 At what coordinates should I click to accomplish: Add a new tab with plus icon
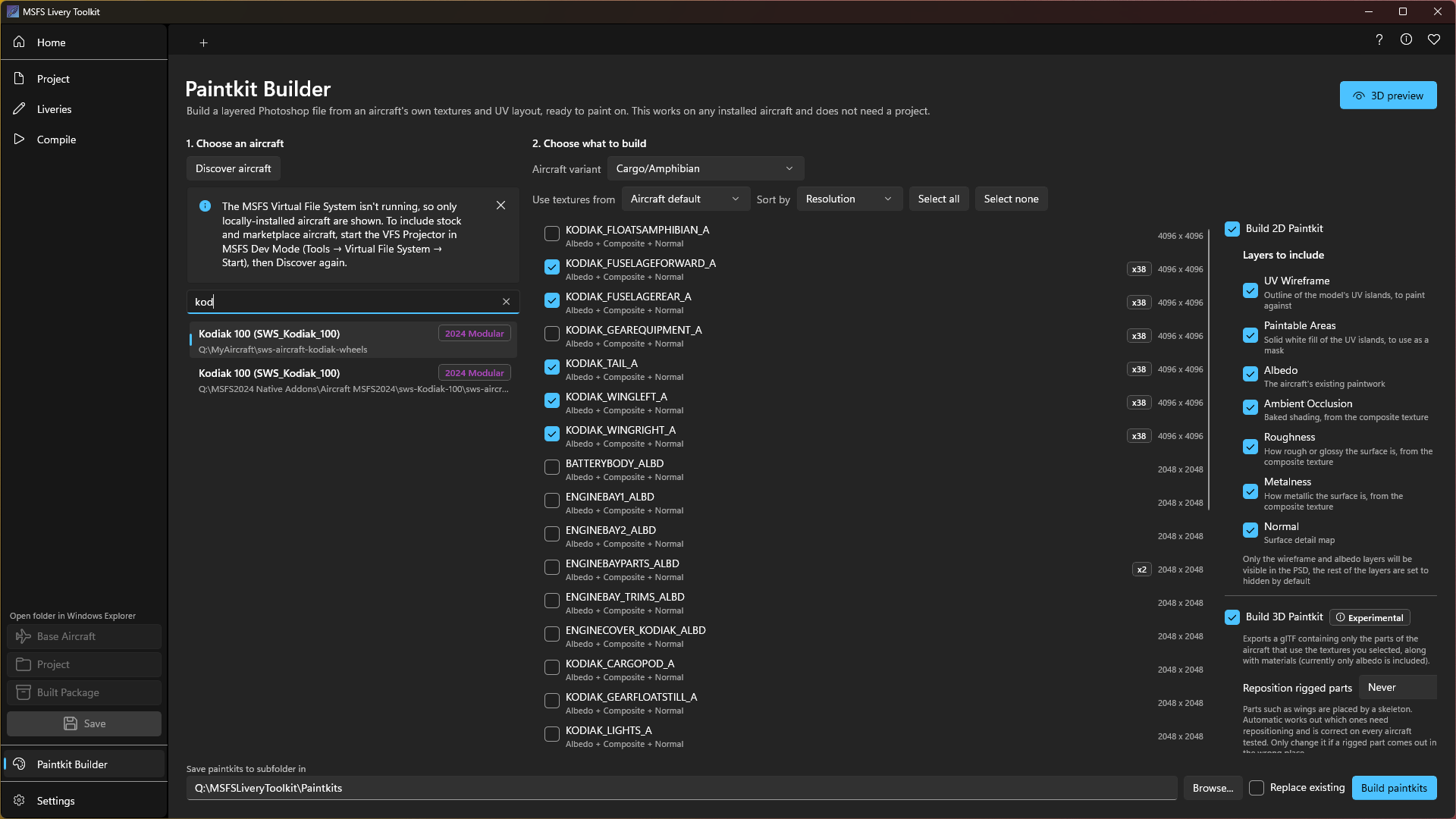pyautogui.click(x=203, y=43)
